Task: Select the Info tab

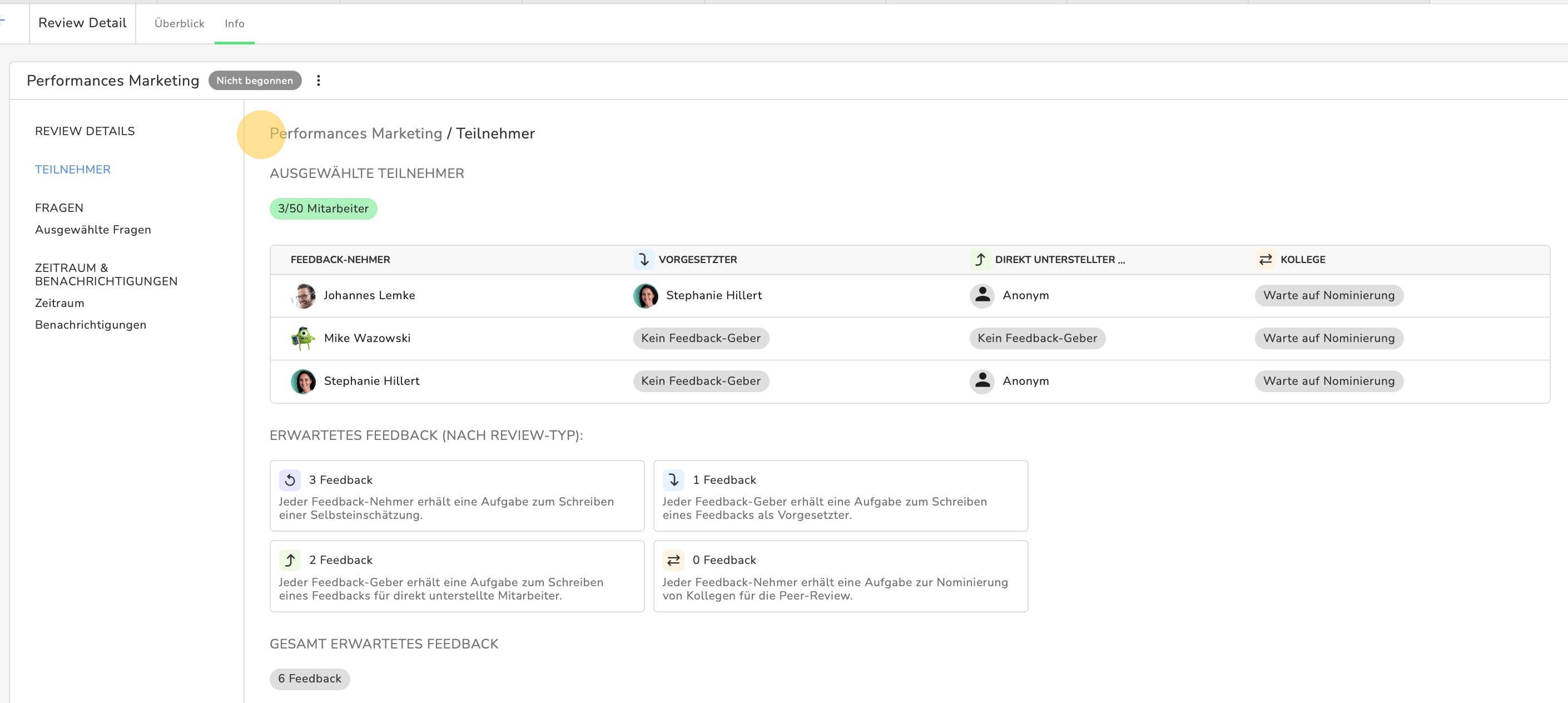Action: click(234, 24)
